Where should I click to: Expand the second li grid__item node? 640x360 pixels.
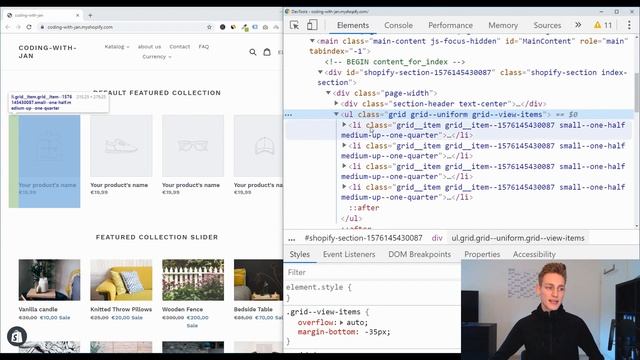click(x=344, y=145)
